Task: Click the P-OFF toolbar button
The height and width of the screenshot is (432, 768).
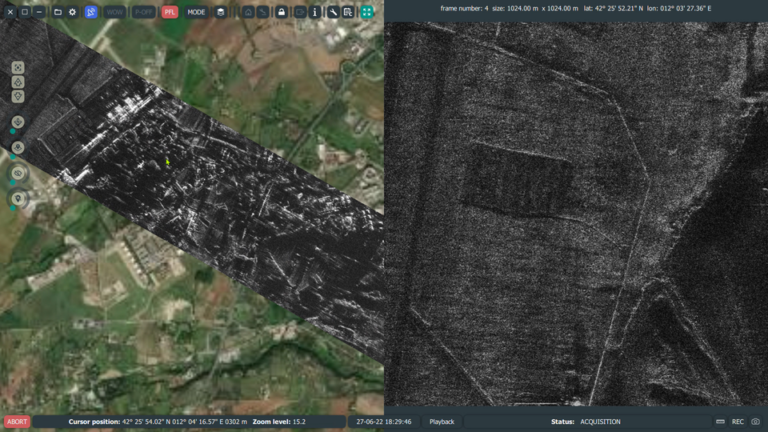Action: (144, 12)
